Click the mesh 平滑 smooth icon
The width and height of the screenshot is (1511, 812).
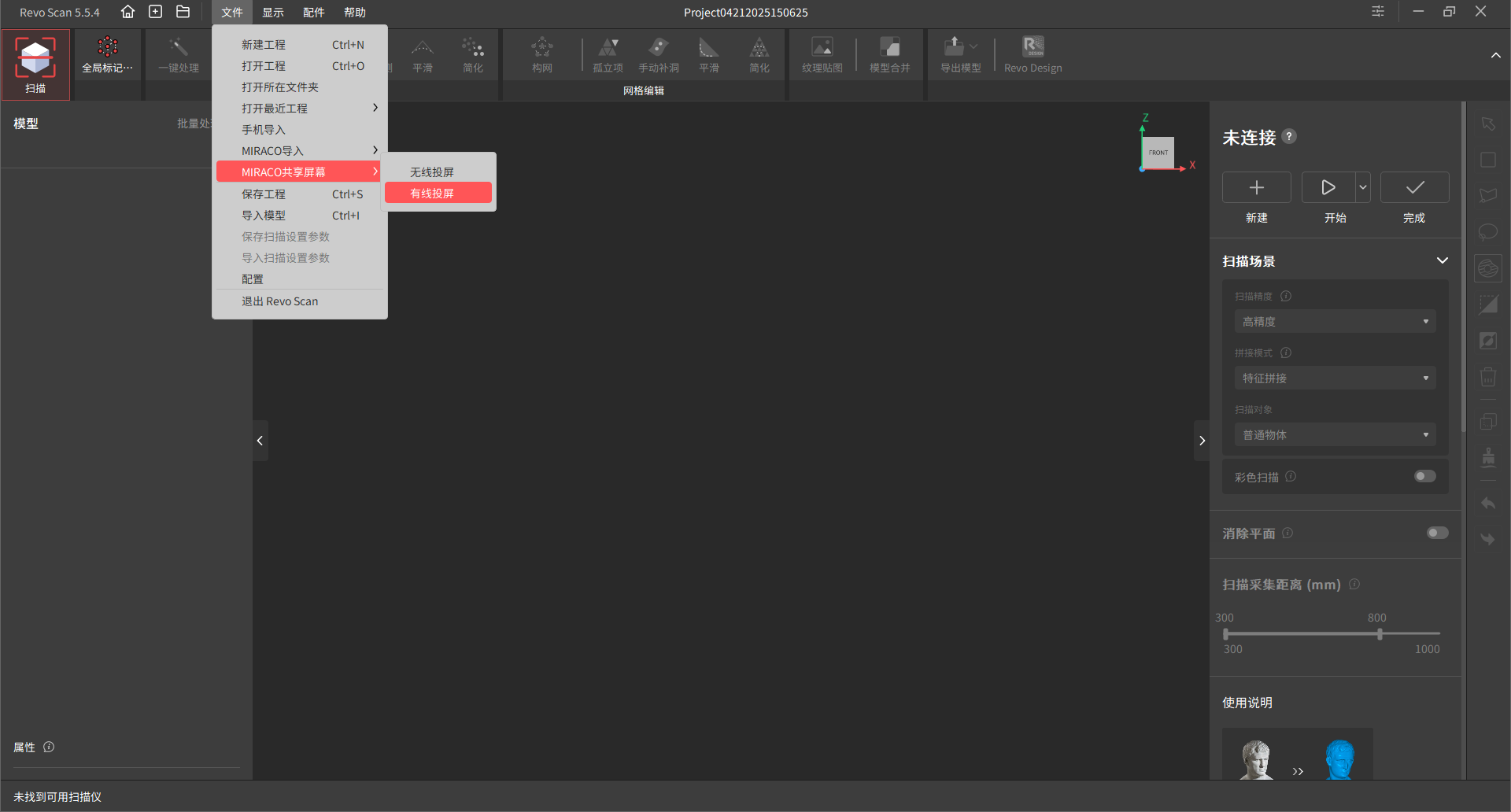709,55
